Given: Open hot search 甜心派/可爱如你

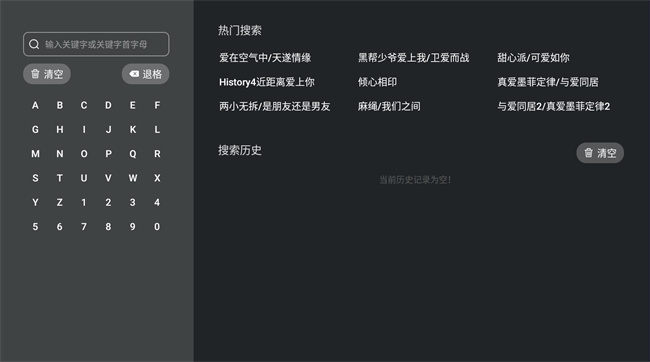Looking at the screenshot, I should point(533,58).
